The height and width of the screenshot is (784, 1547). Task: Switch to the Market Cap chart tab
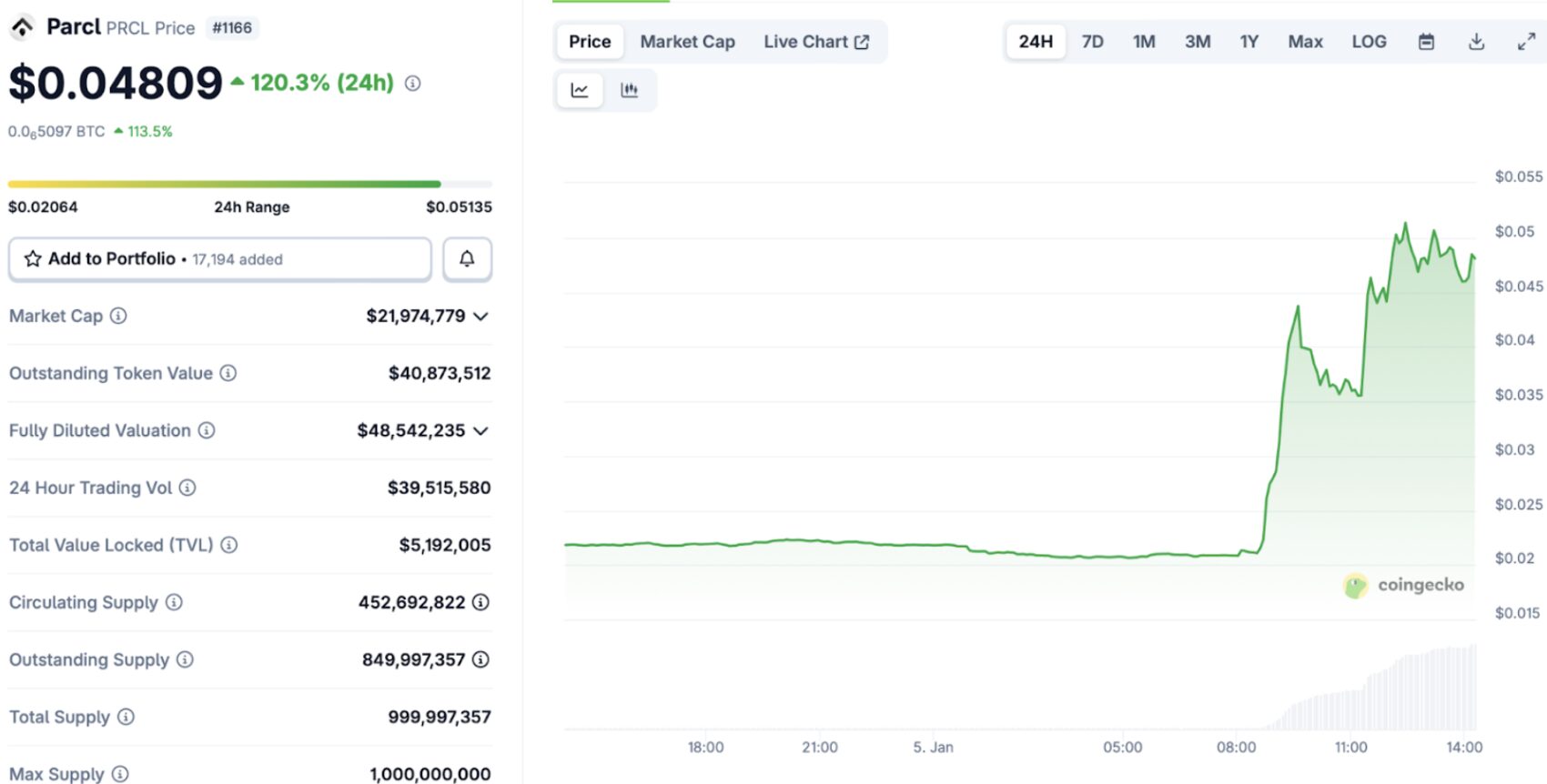[x=687, y=42]
